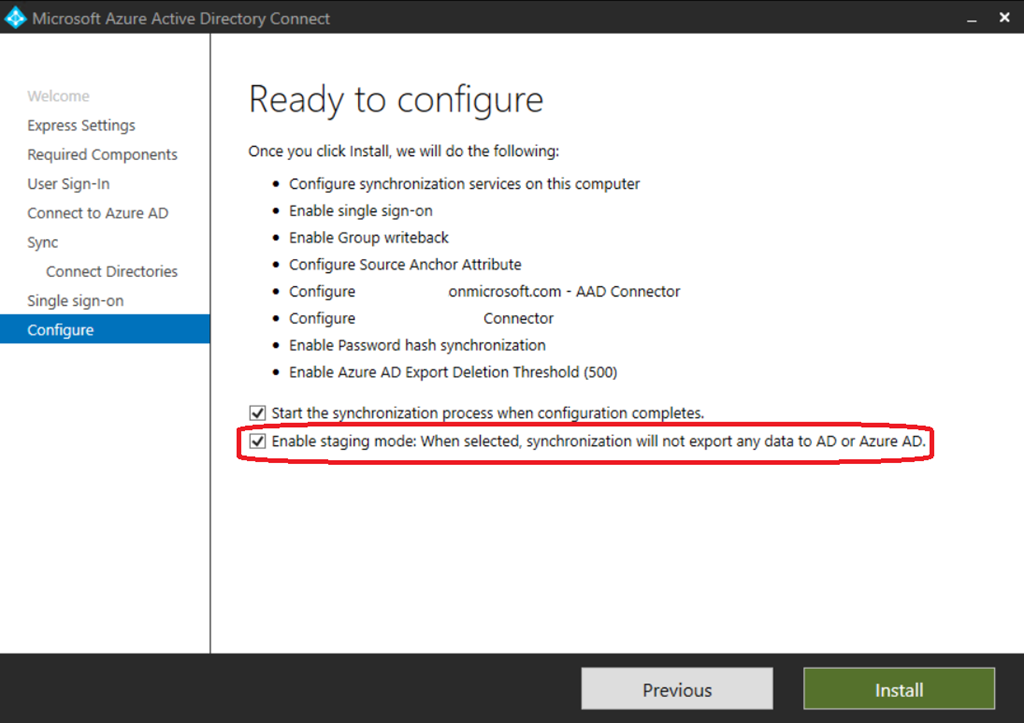Image resolution: width=1024 pixels, height=723 pixels.
Task: Open Connect Directories sub-step
Action: 112,271
